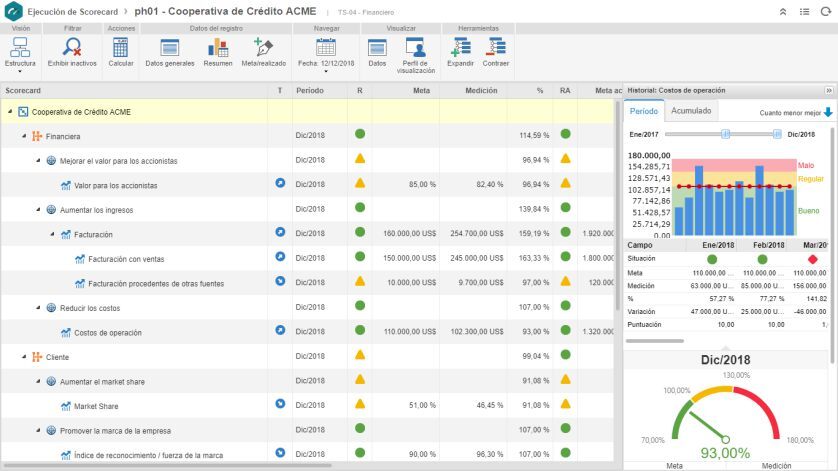Collapse the Facturación tree node

[51, 234]
